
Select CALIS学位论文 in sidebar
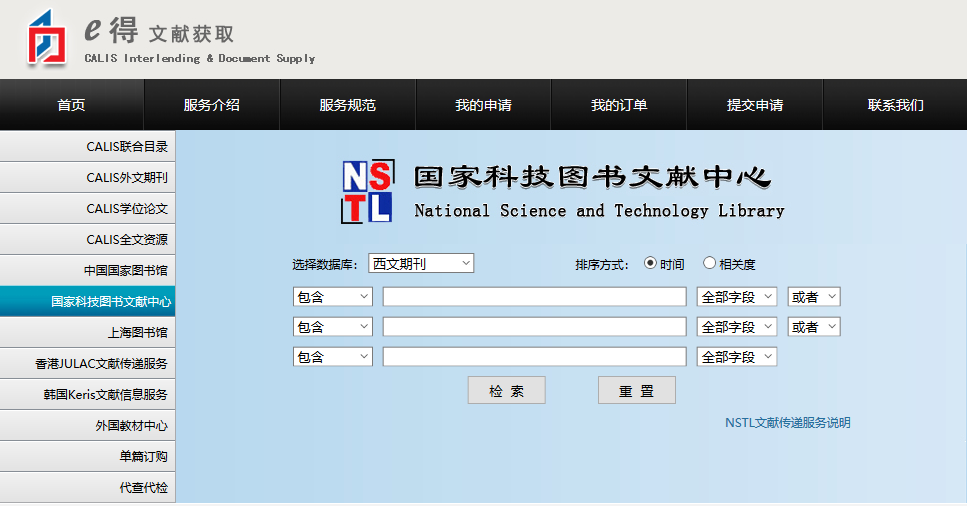click(x=88, y=209)
